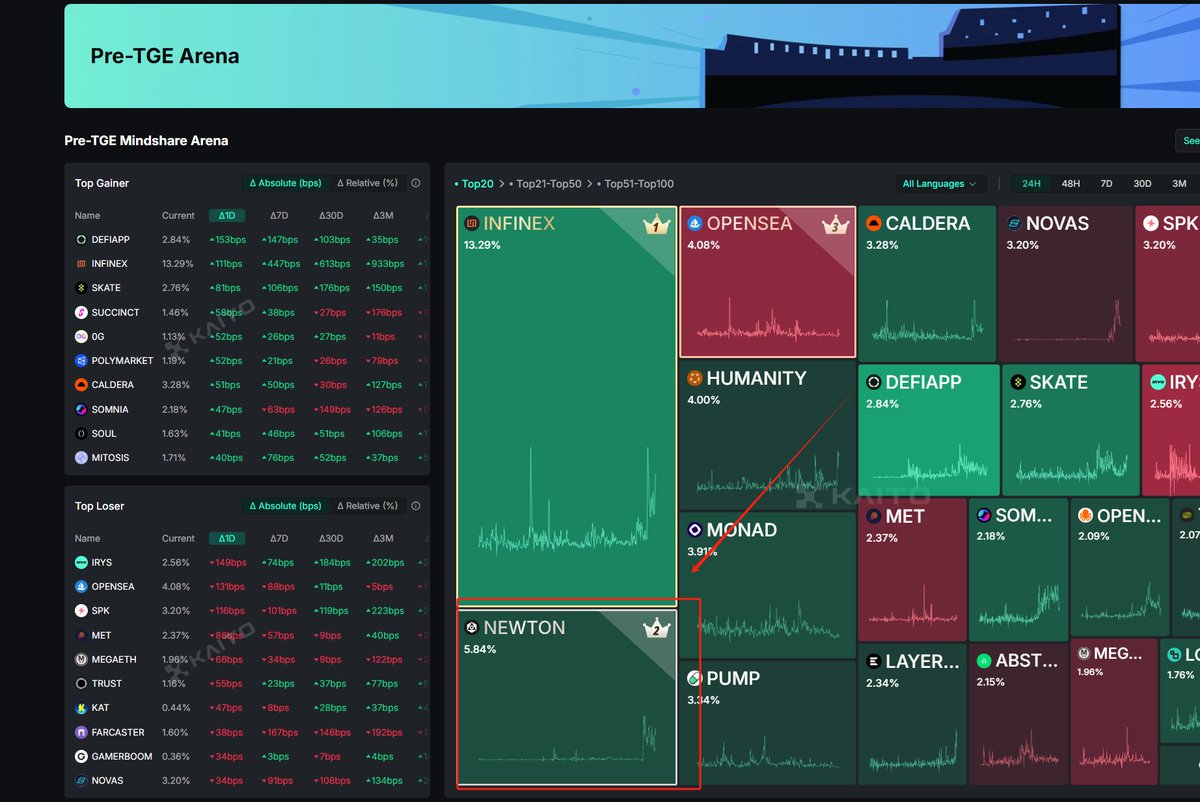Click GAMERBOOM row name in Top Loser

pyautogui.click(x=122, y=757)
